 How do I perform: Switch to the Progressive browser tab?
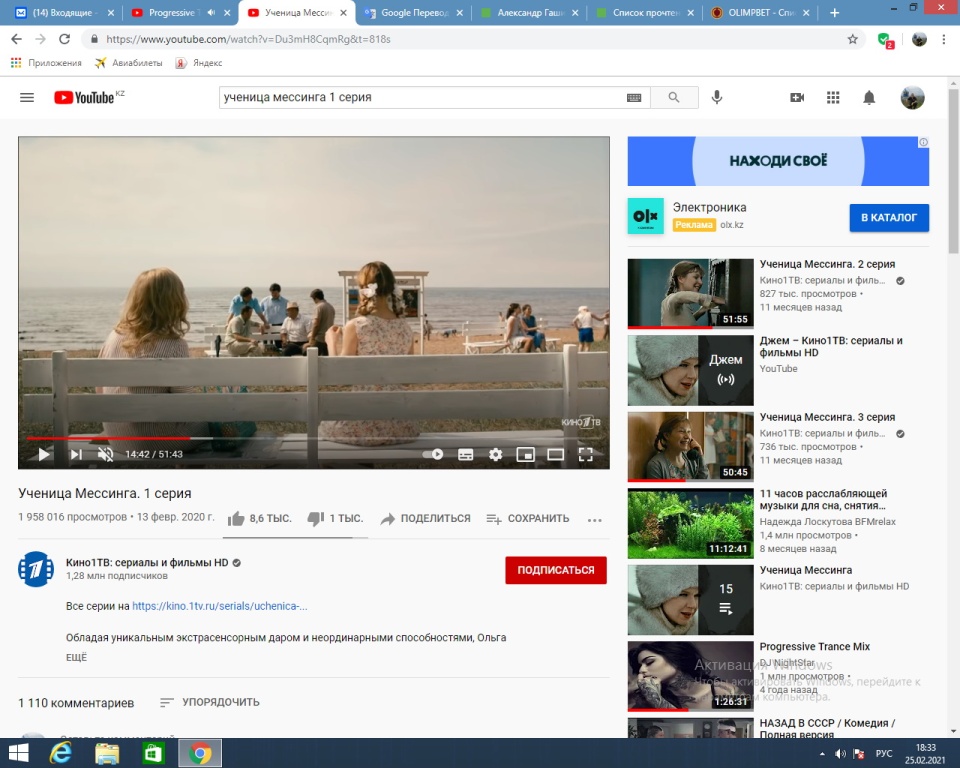click(x=172, y=12)
